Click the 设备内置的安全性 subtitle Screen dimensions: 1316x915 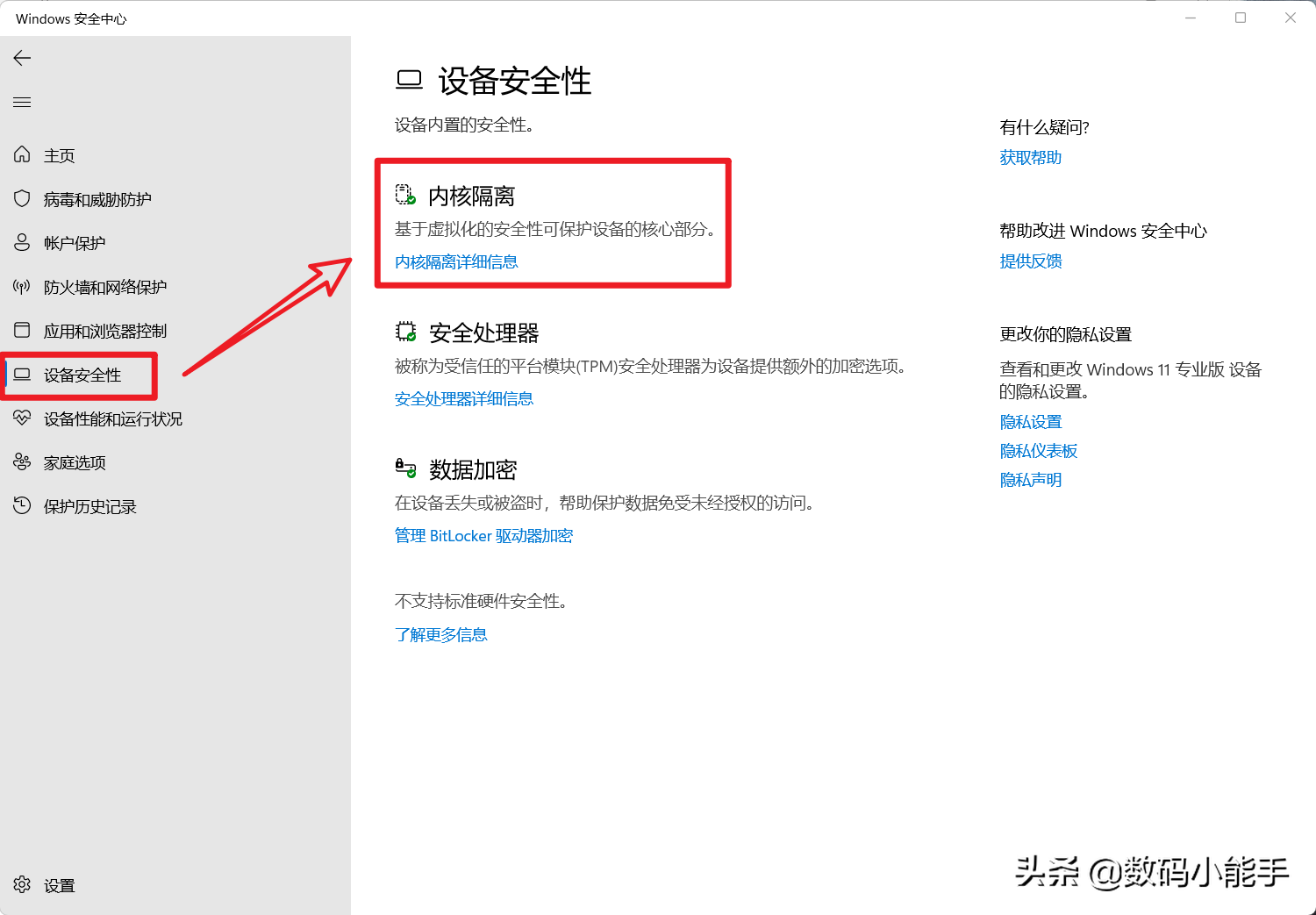[465, 125]
